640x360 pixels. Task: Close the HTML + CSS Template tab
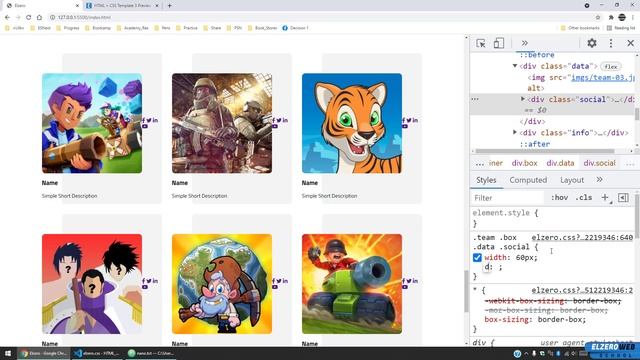157,6
